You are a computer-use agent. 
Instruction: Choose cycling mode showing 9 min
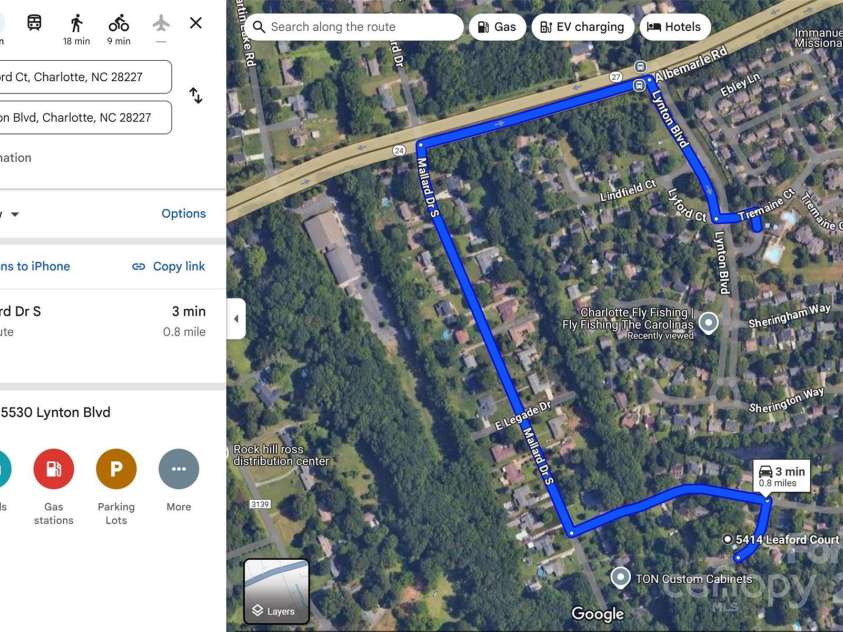[119, 30]
